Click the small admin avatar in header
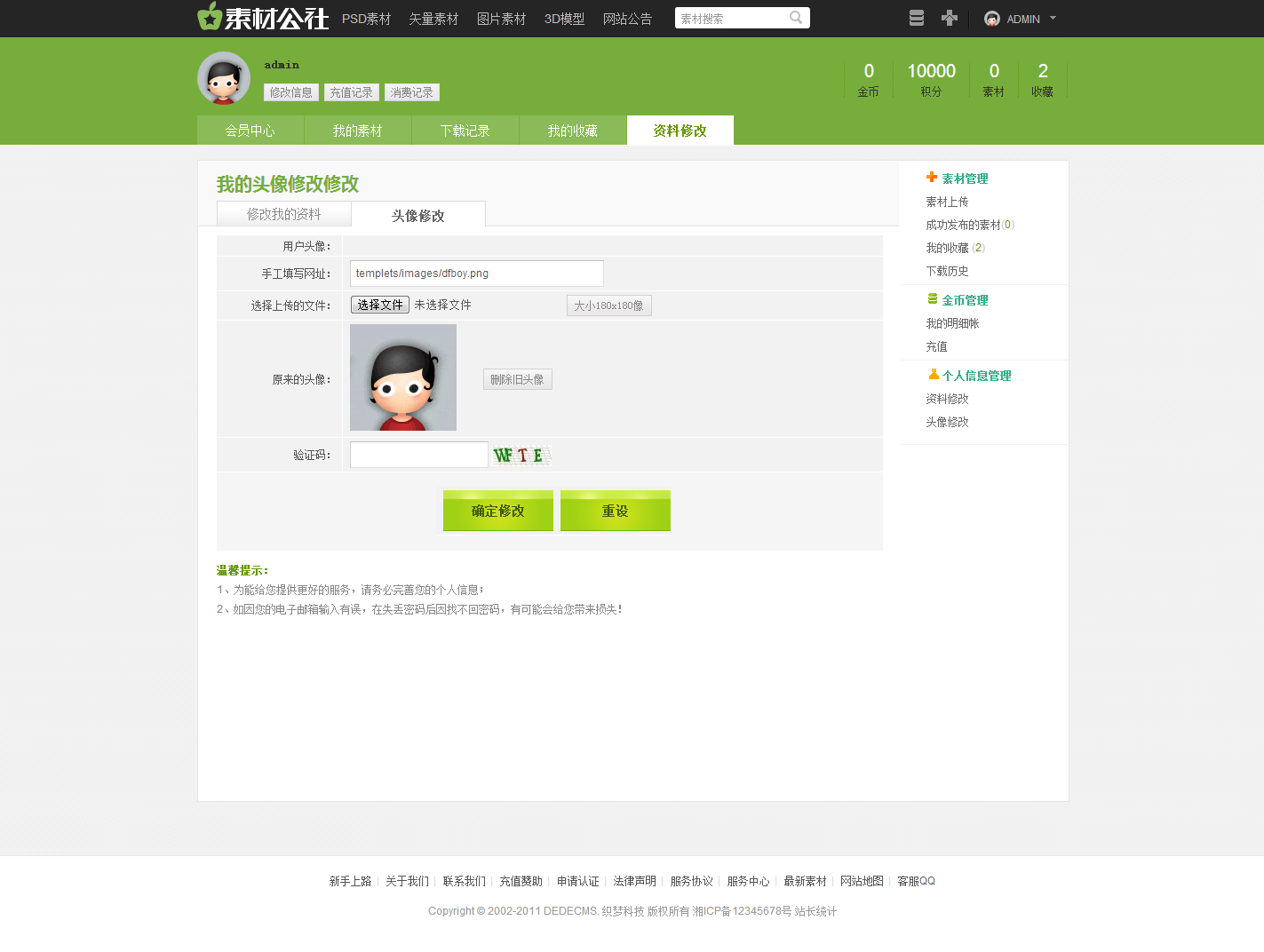This screenshot has height=952, width=1264. [992, 19]
